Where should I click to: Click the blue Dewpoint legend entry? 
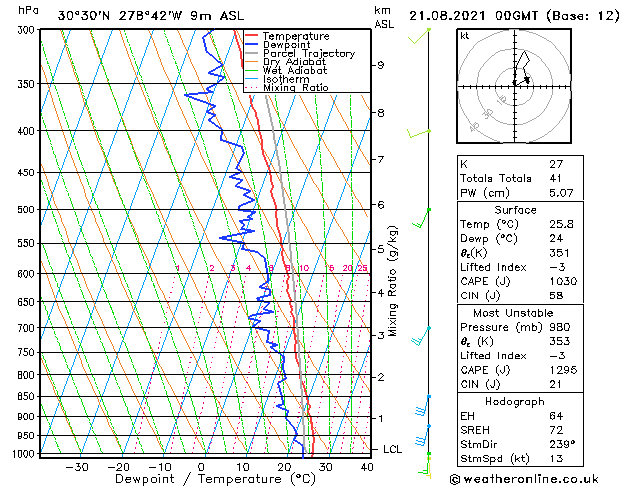[x=288, y=45]
